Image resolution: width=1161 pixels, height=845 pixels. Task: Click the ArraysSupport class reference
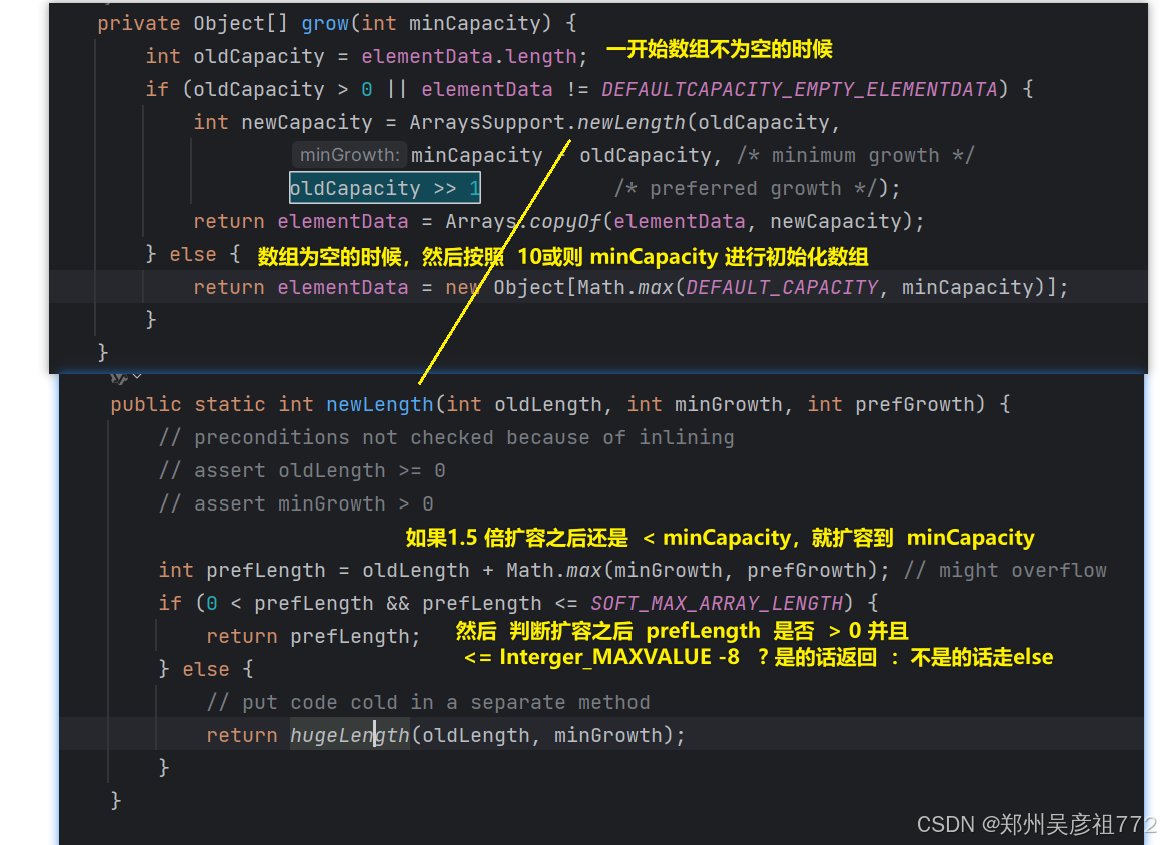pyautogui.click(x=487, y=122)
